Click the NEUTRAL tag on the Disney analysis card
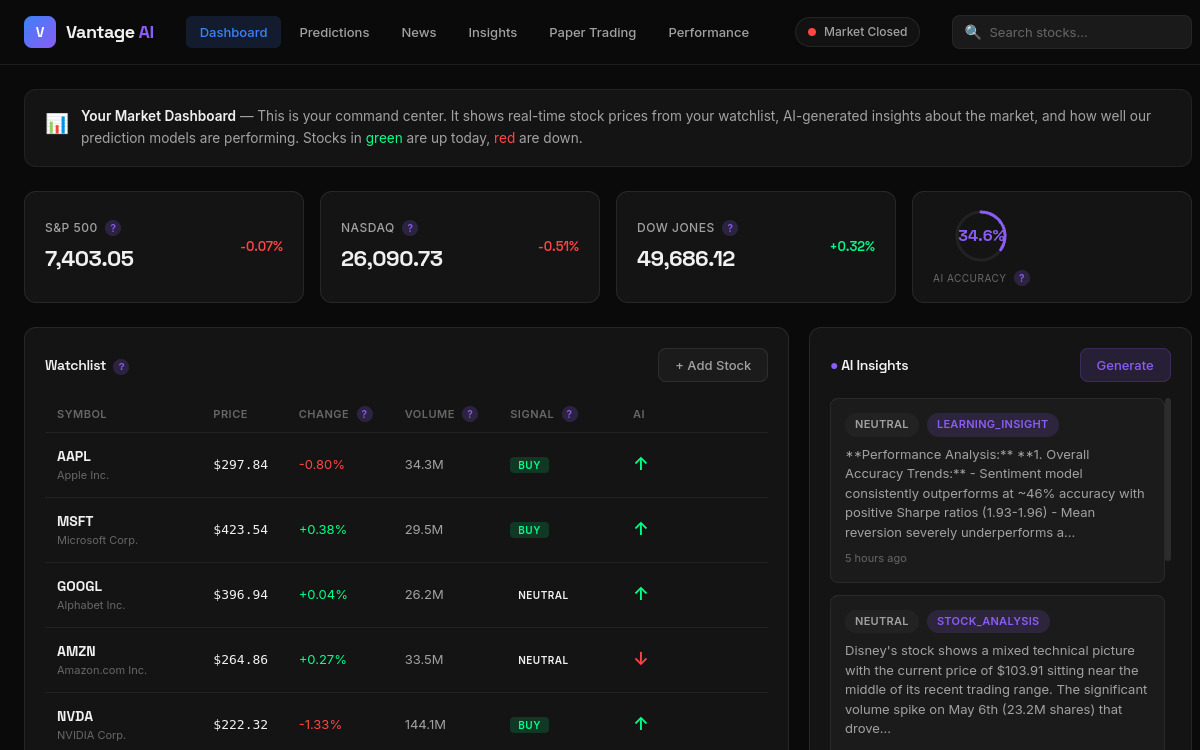This screenshot has width=1200, height=750. pyautogui.click(x=882, y=621)
